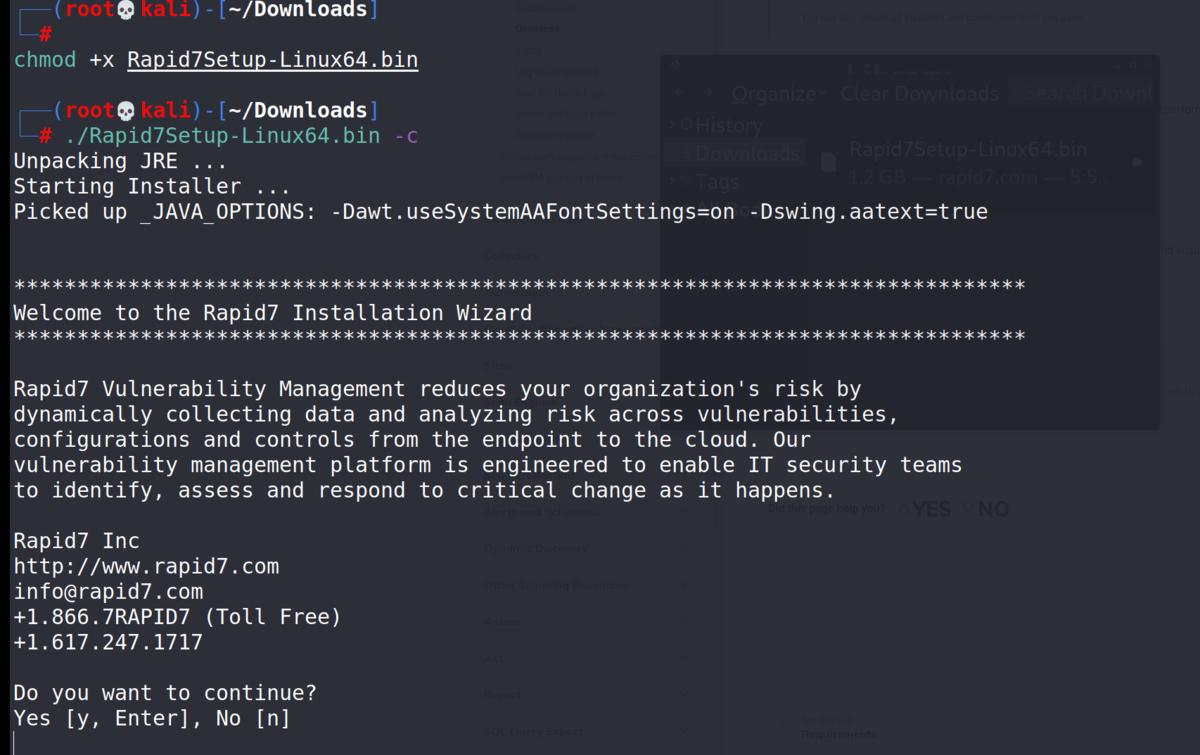This screenshot has width=1200, height=755.
Task: Click the document icon beside Rapid7Setup-Linux64.bin
Action: (827, 162)
